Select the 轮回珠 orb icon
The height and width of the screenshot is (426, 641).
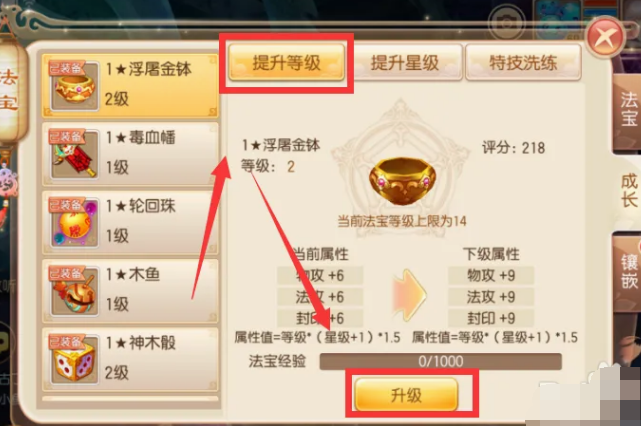click(74, 222)
